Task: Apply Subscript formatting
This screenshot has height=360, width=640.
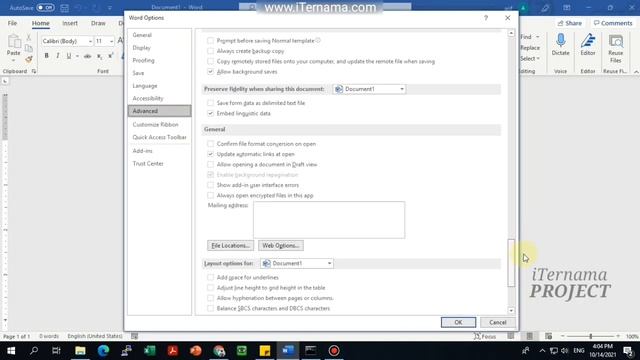Action: (x=99, y=56)
